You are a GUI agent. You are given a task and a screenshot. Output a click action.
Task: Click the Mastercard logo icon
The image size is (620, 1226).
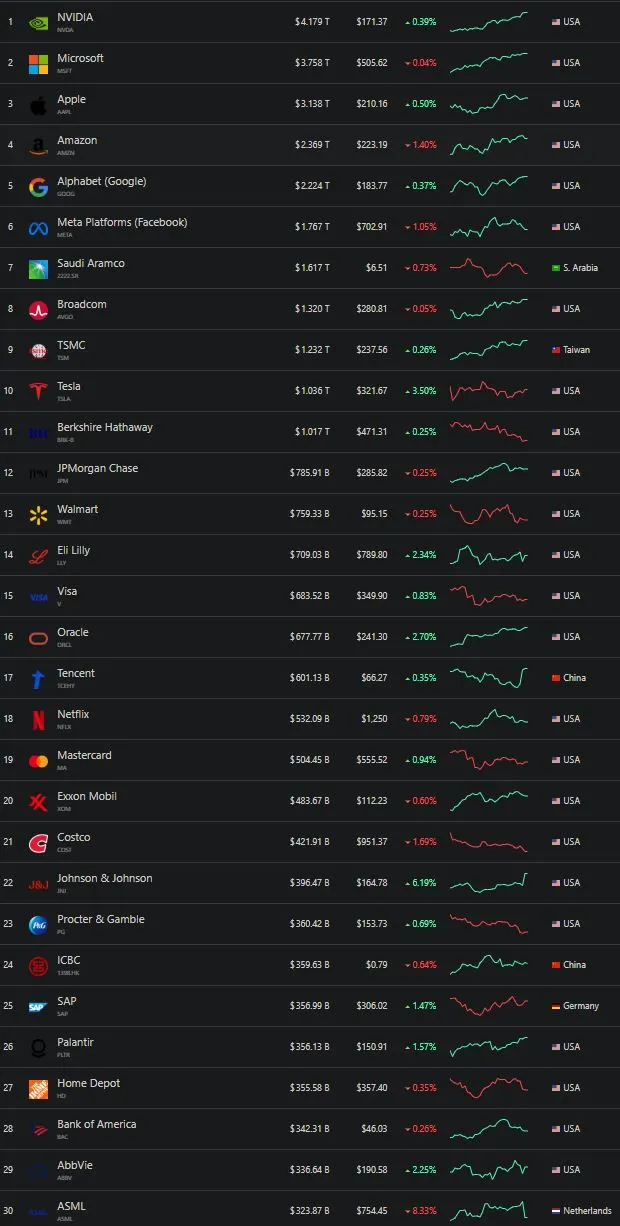pyautogui.click(x=38, y=760)
